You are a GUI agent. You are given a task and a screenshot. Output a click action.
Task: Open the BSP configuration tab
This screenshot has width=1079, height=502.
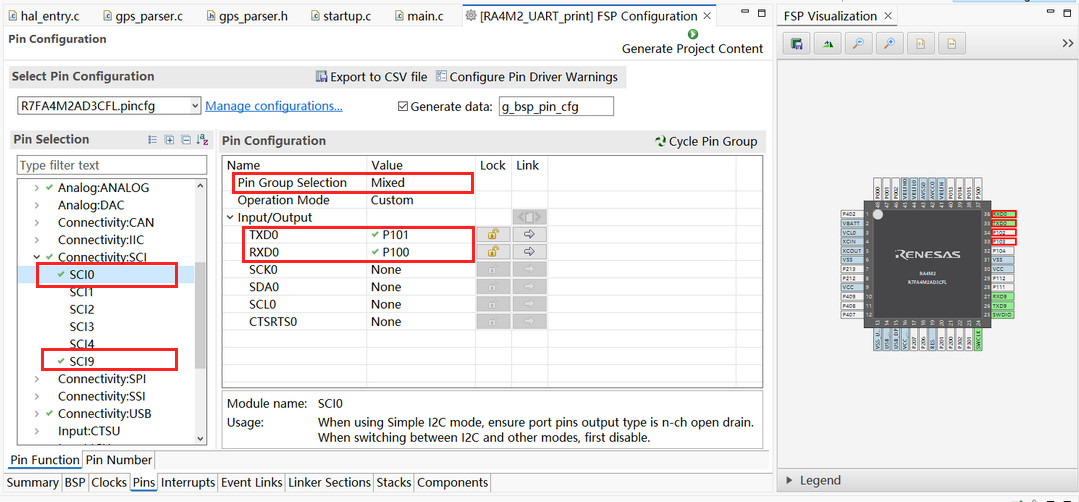tap(74, 483)
